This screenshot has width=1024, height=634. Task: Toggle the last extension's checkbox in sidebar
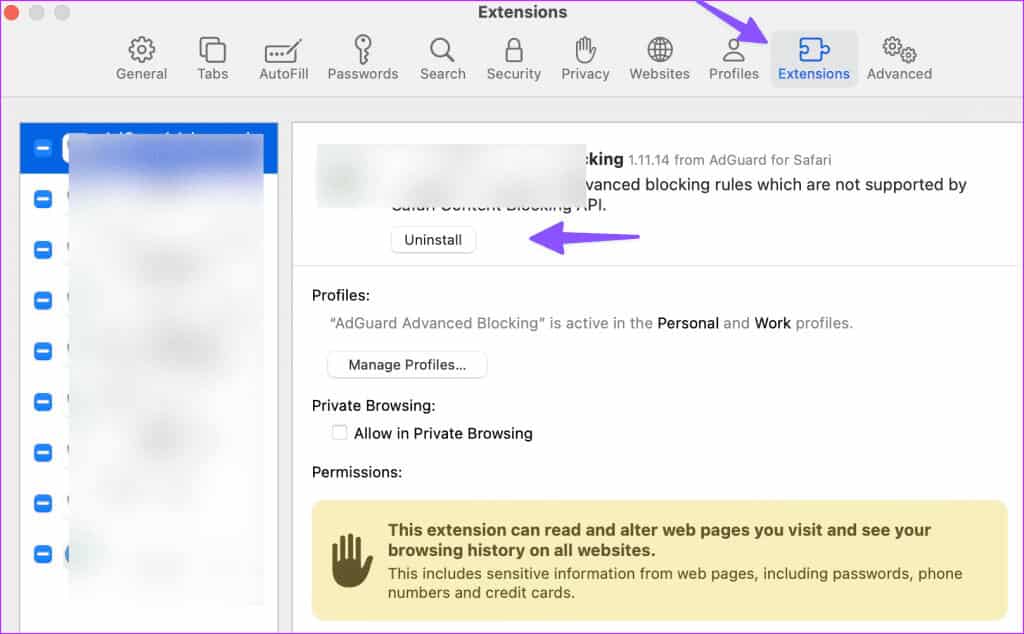click(x=43, y=553)
